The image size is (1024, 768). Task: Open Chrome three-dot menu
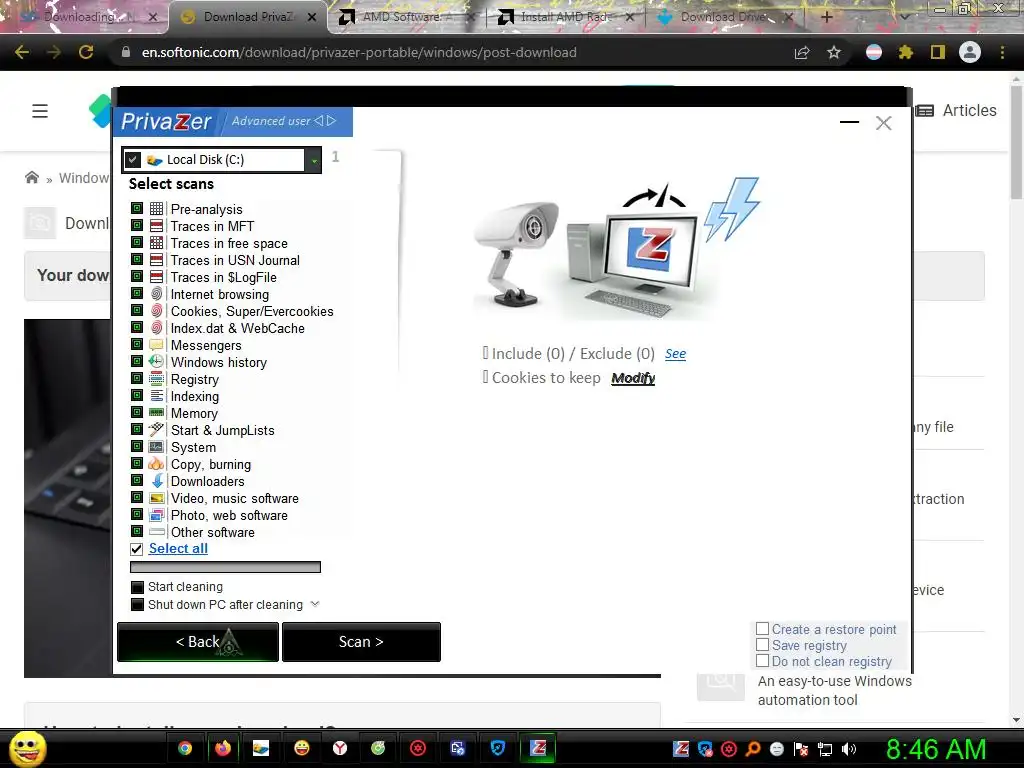pos(1002,52)
